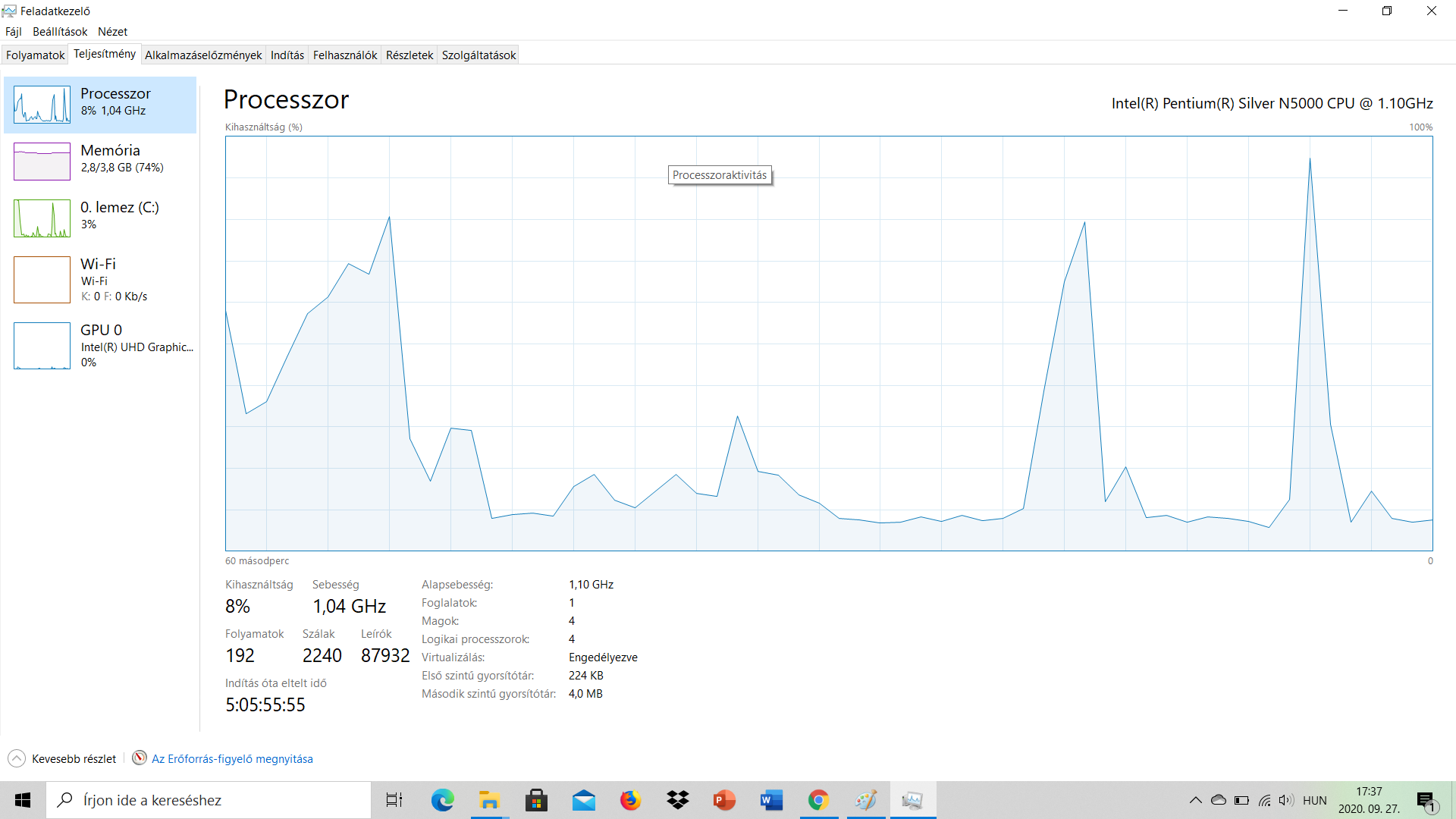Open the Memória usage graph
1456x819 pixels.
(42, 162)
